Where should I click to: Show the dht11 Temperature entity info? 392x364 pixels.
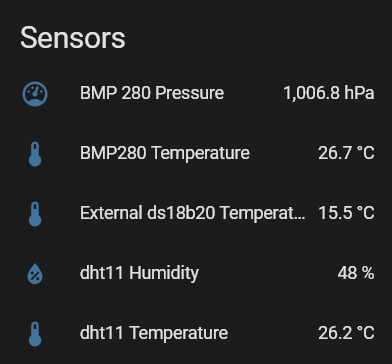click(x=154, y=333)
